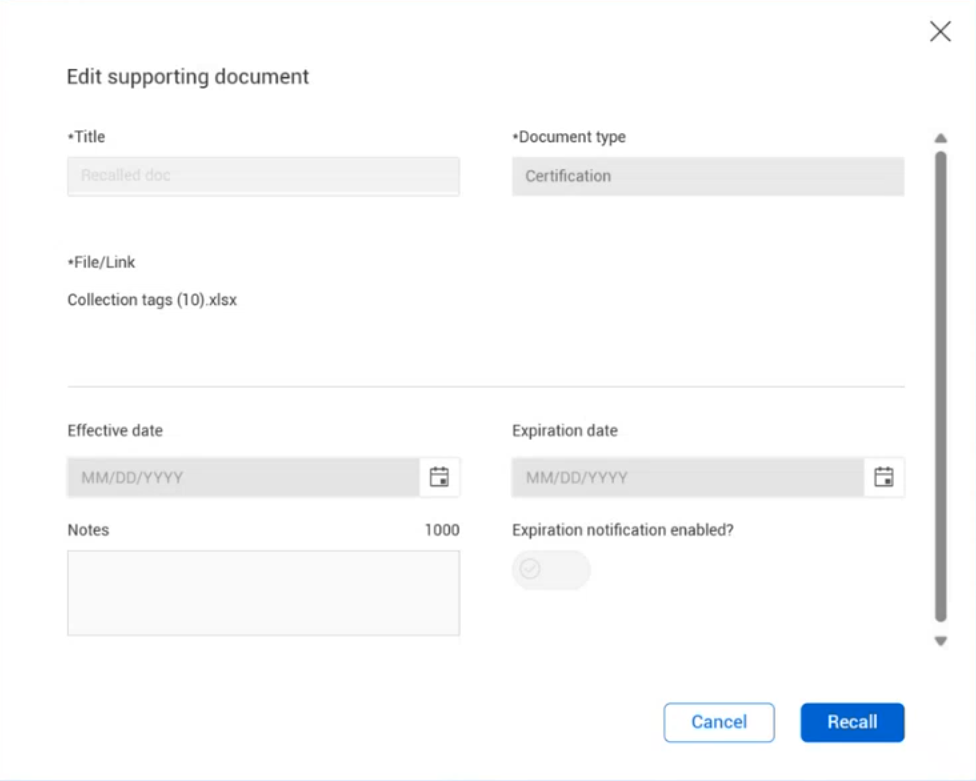This screenshot has width=976, height=781.
Task: Click the Title field with Recalled doc
Action: [263, 176]
